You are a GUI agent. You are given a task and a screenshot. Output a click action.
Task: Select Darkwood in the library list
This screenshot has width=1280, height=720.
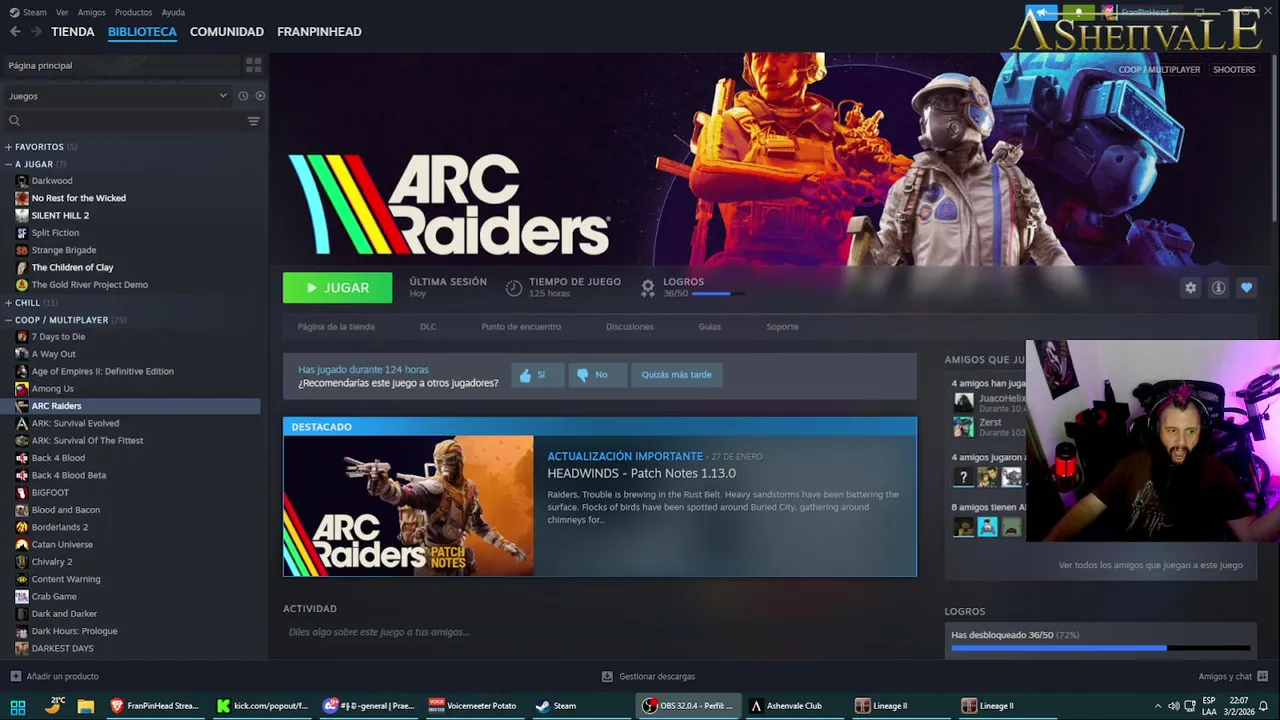click(52, 181)
